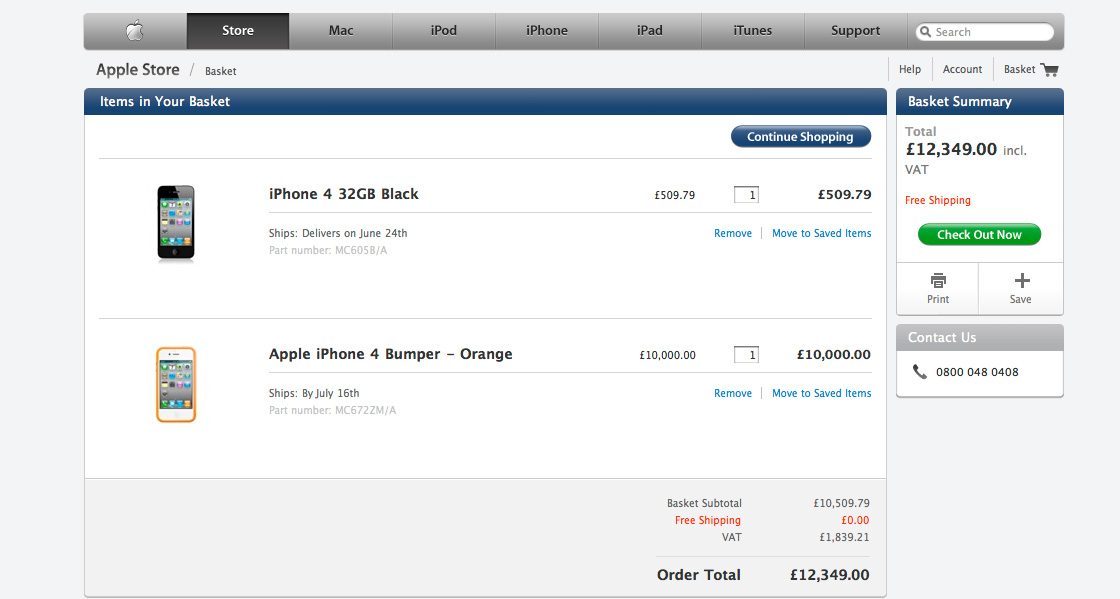Click the search magnifier icon
This screenshot has width=1120, height=599.
pyautogui.click(x=926, y=32)
